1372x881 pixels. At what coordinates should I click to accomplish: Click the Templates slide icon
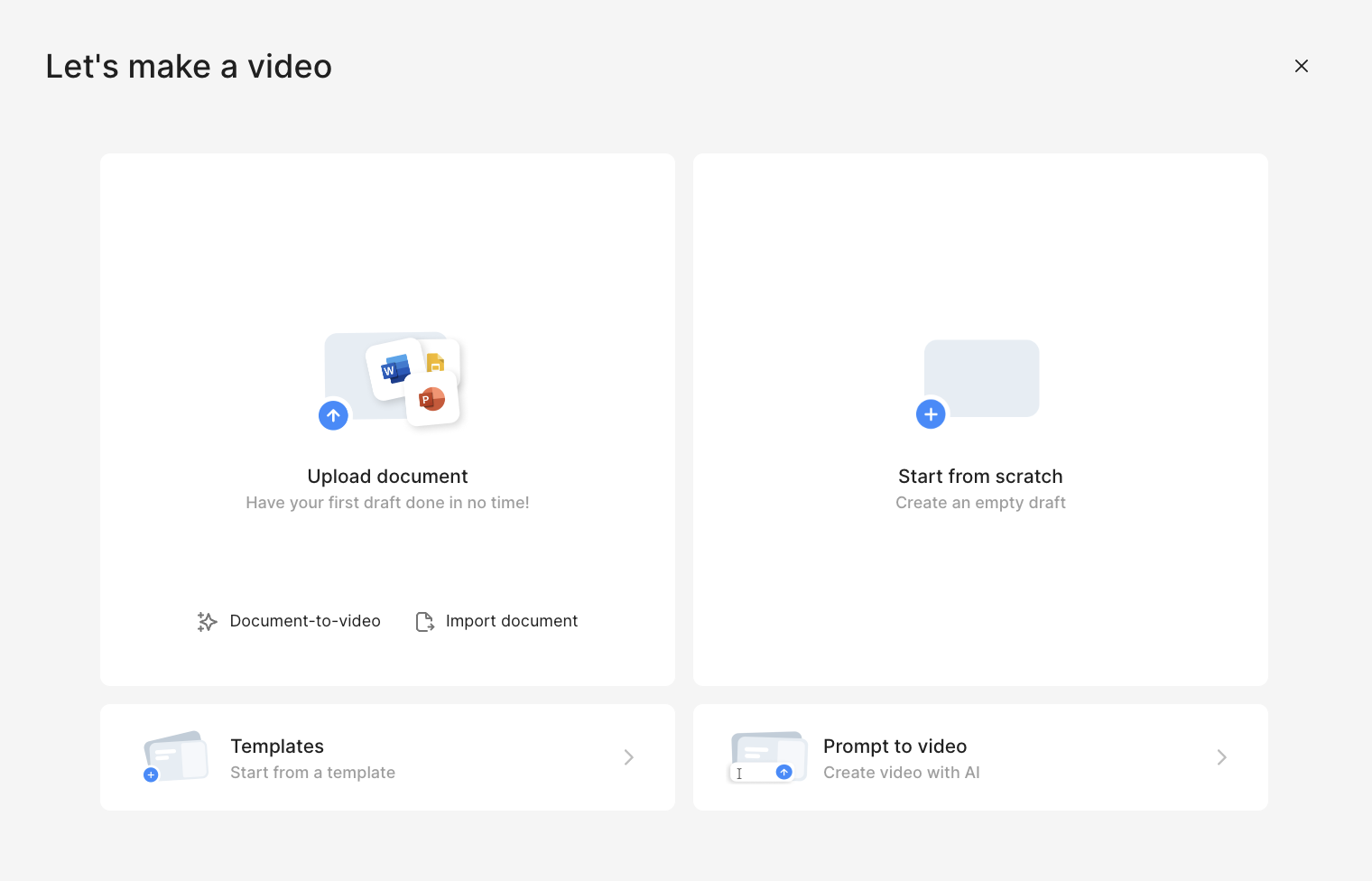[x=176, y=756]
